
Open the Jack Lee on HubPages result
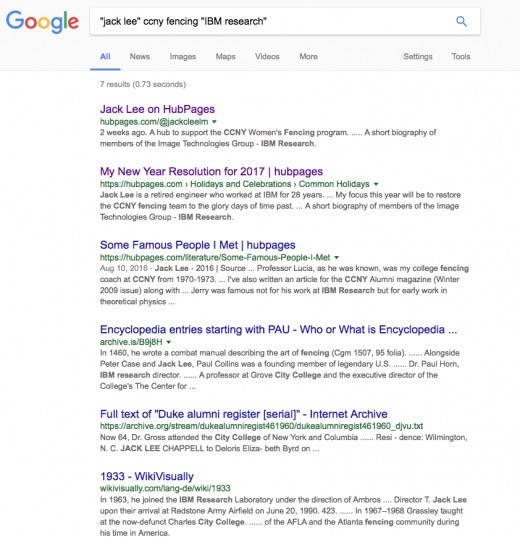pos(157,109)
